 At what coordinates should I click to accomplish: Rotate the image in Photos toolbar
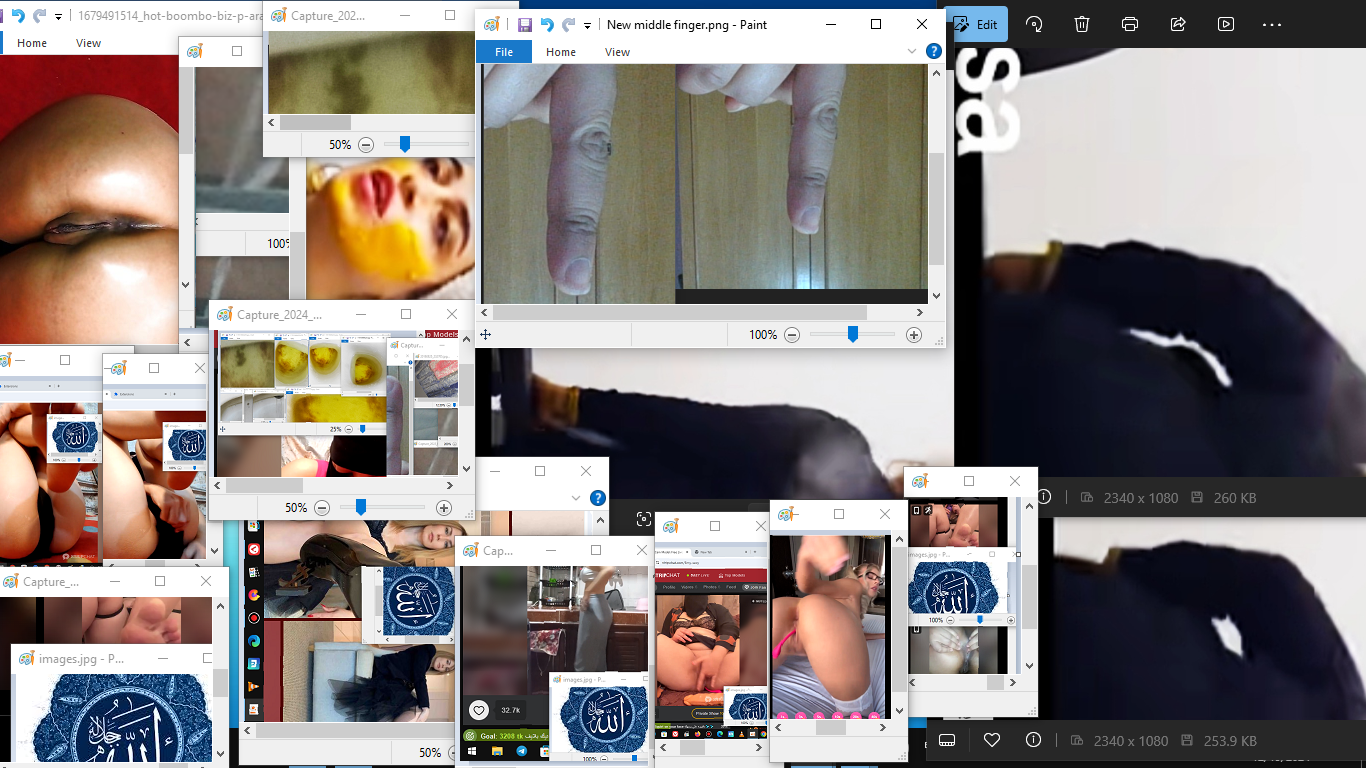pos(1035,24)
